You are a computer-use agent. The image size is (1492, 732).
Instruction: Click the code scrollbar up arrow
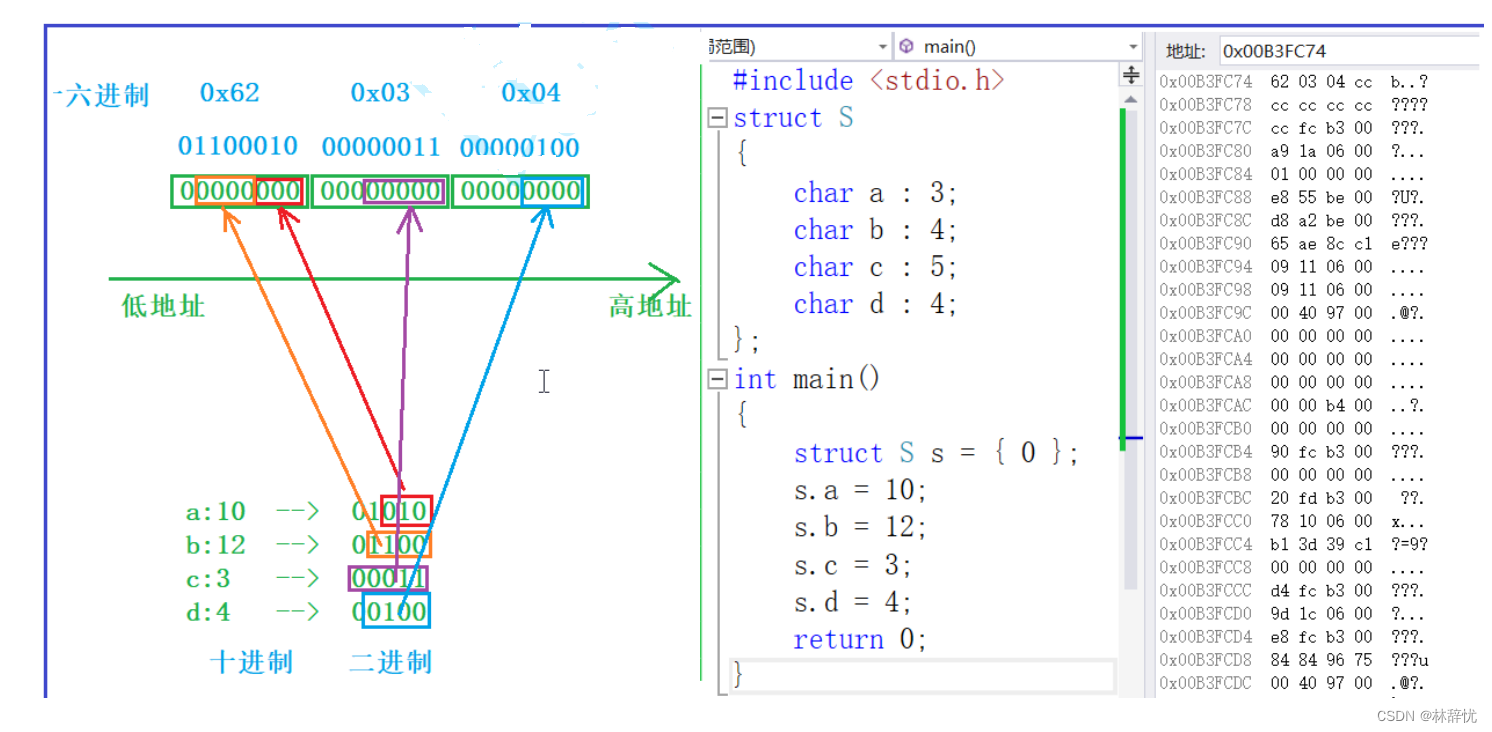(x=1131, y=99)
